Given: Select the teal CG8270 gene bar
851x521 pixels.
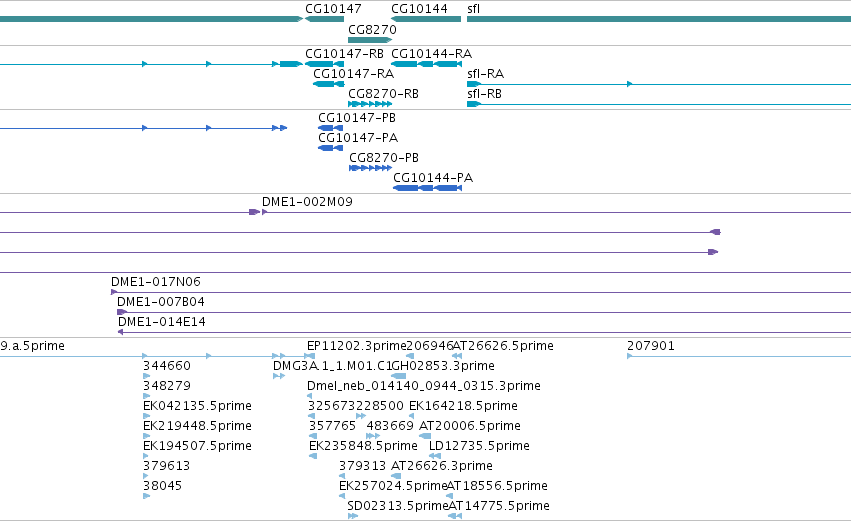Looking at the screenshot, I should 370,40.
